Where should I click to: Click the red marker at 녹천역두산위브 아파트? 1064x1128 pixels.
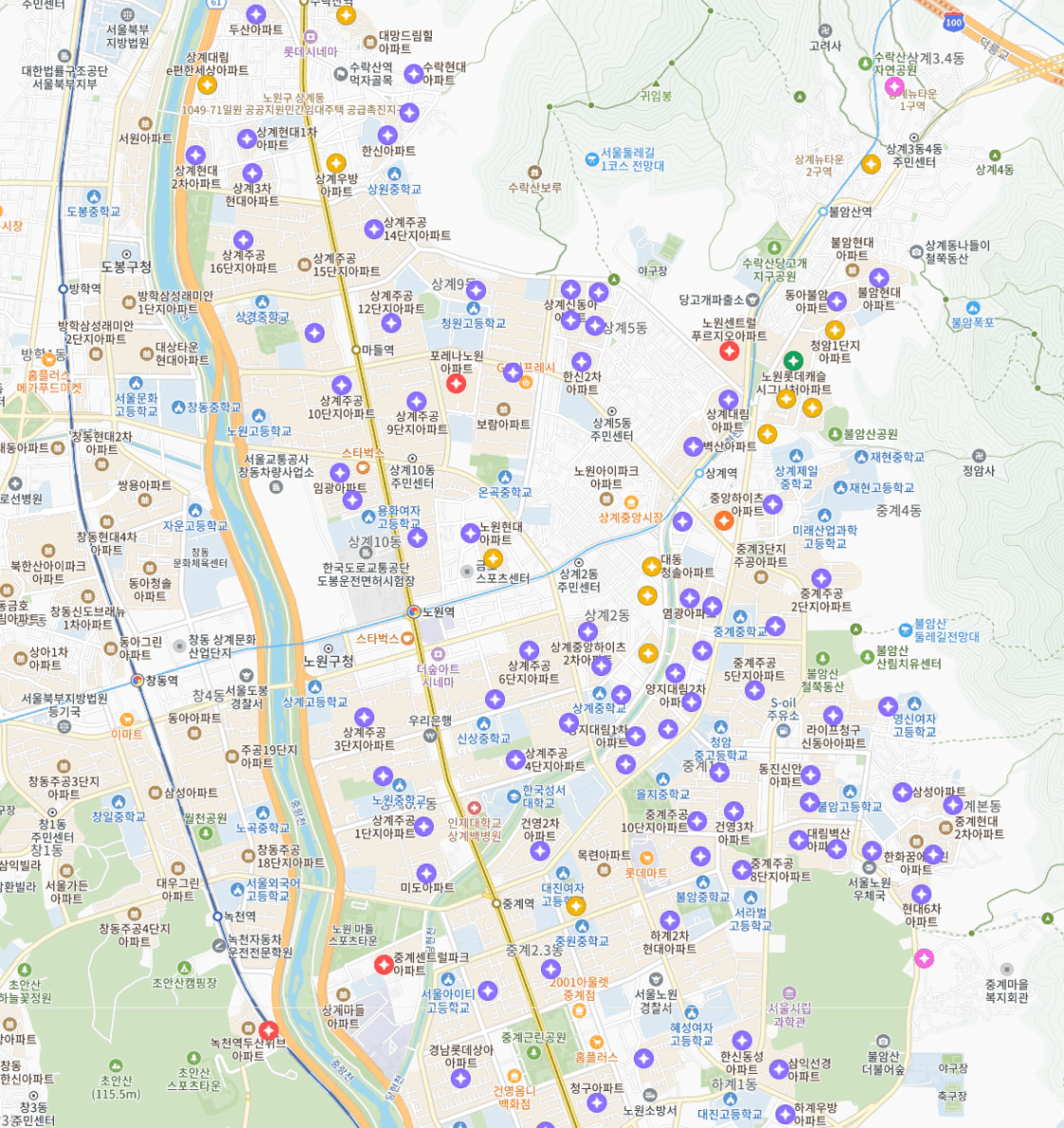click(269, 1030)
